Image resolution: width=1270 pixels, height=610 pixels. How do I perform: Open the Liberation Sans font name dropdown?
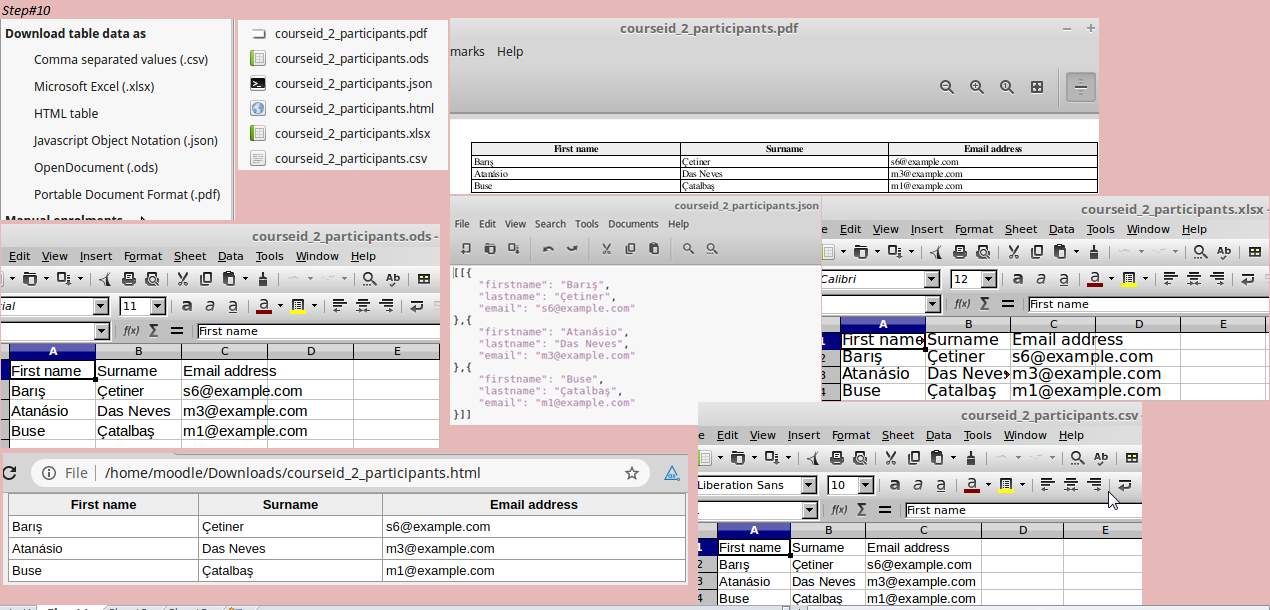pyautogui.click(x=808, y=485)
